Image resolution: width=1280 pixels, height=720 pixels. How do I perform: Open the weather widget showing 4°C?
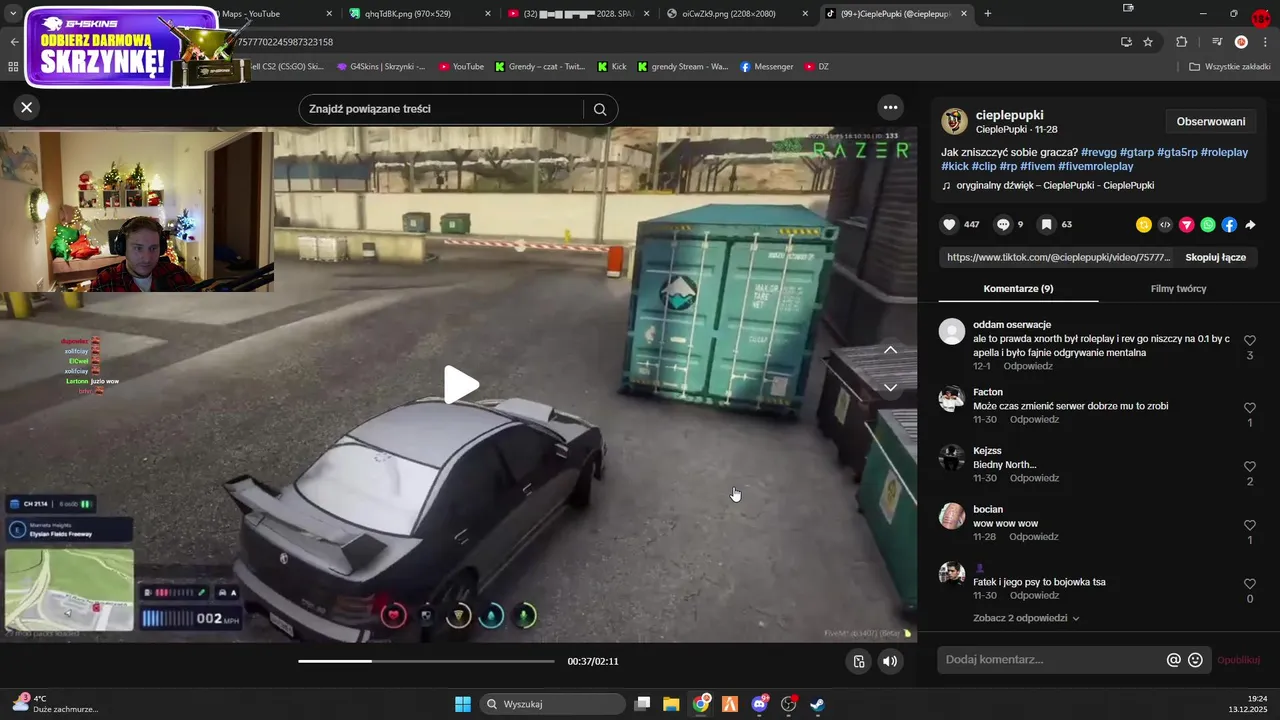[x=55, y=704]
